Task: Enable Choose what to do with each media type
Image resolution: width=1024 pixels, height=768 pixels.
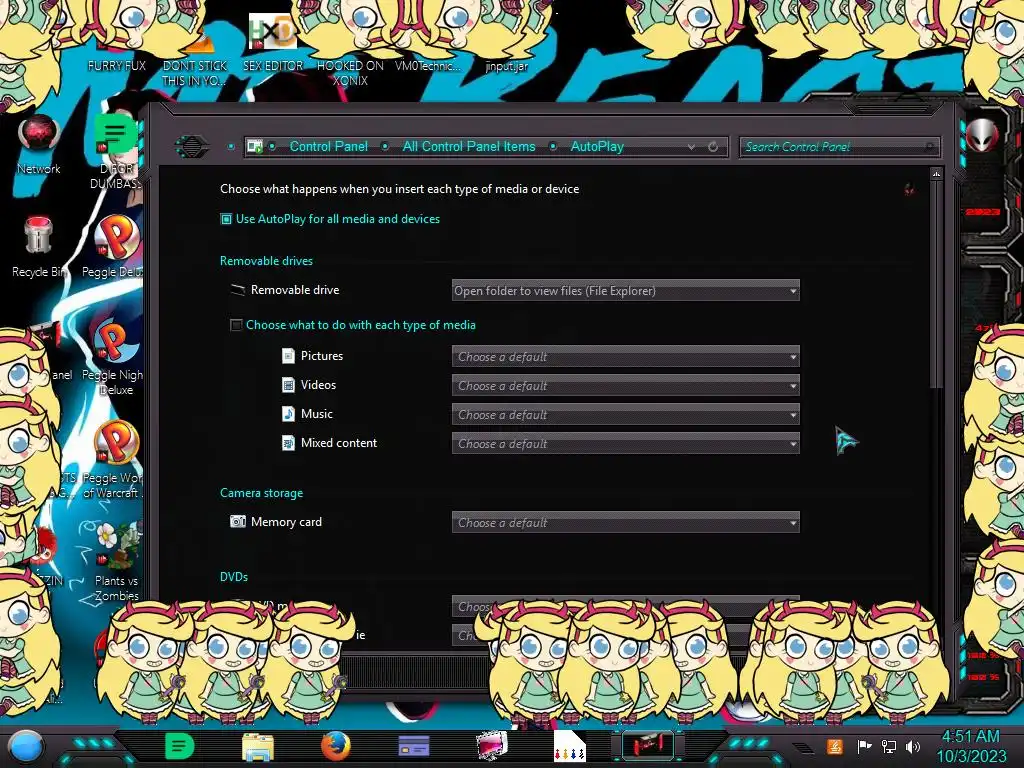Action: pos(236,325)
